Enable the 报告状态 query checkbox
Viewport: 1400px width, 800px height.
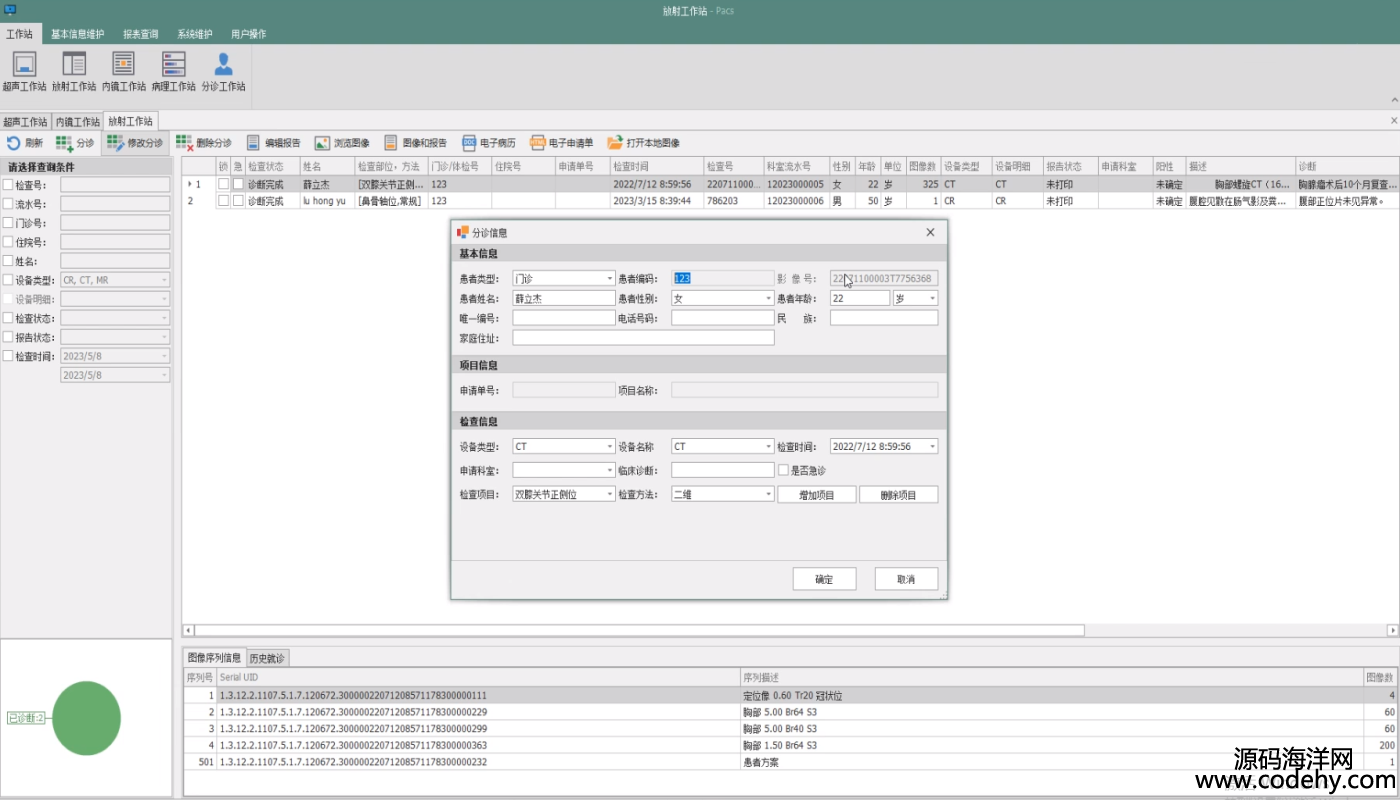click(x=8, y=337)
